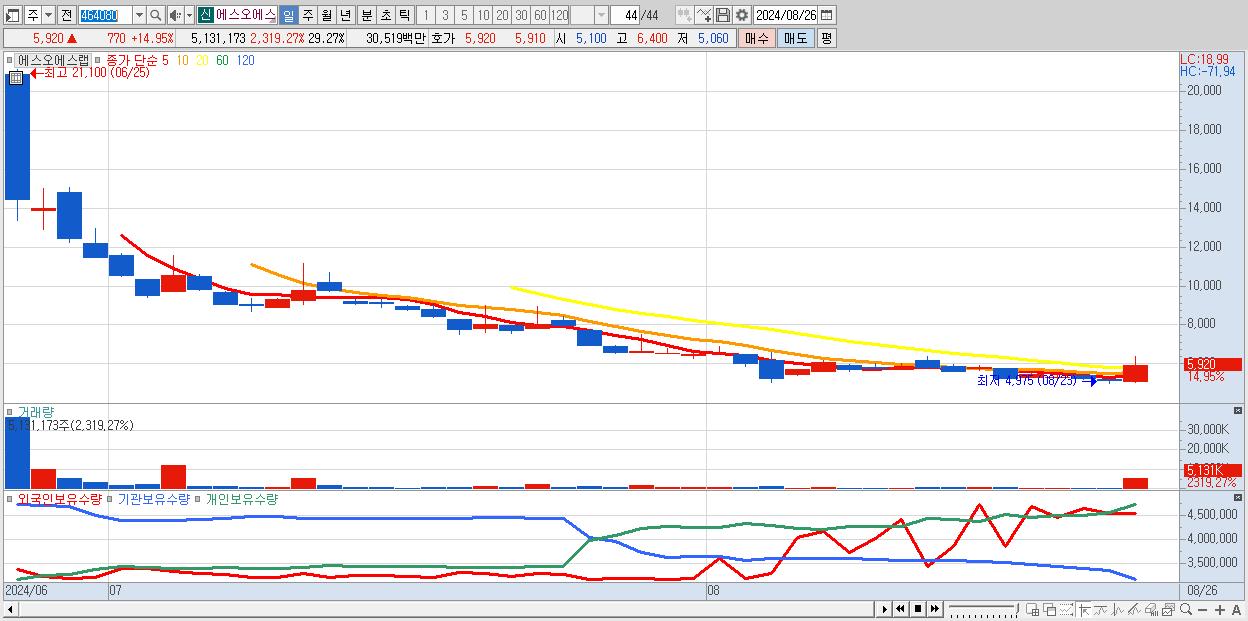Click the stock code field showing 464080
This screenshot has height=621, width=1248.
click(x=105, y=15)
